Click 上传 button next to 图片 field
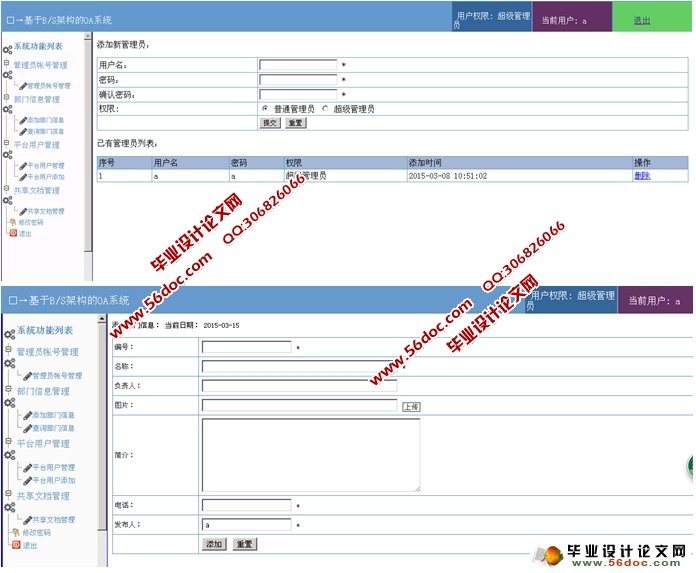This screenshot has width=696, height=573. (x=411, y=406)
